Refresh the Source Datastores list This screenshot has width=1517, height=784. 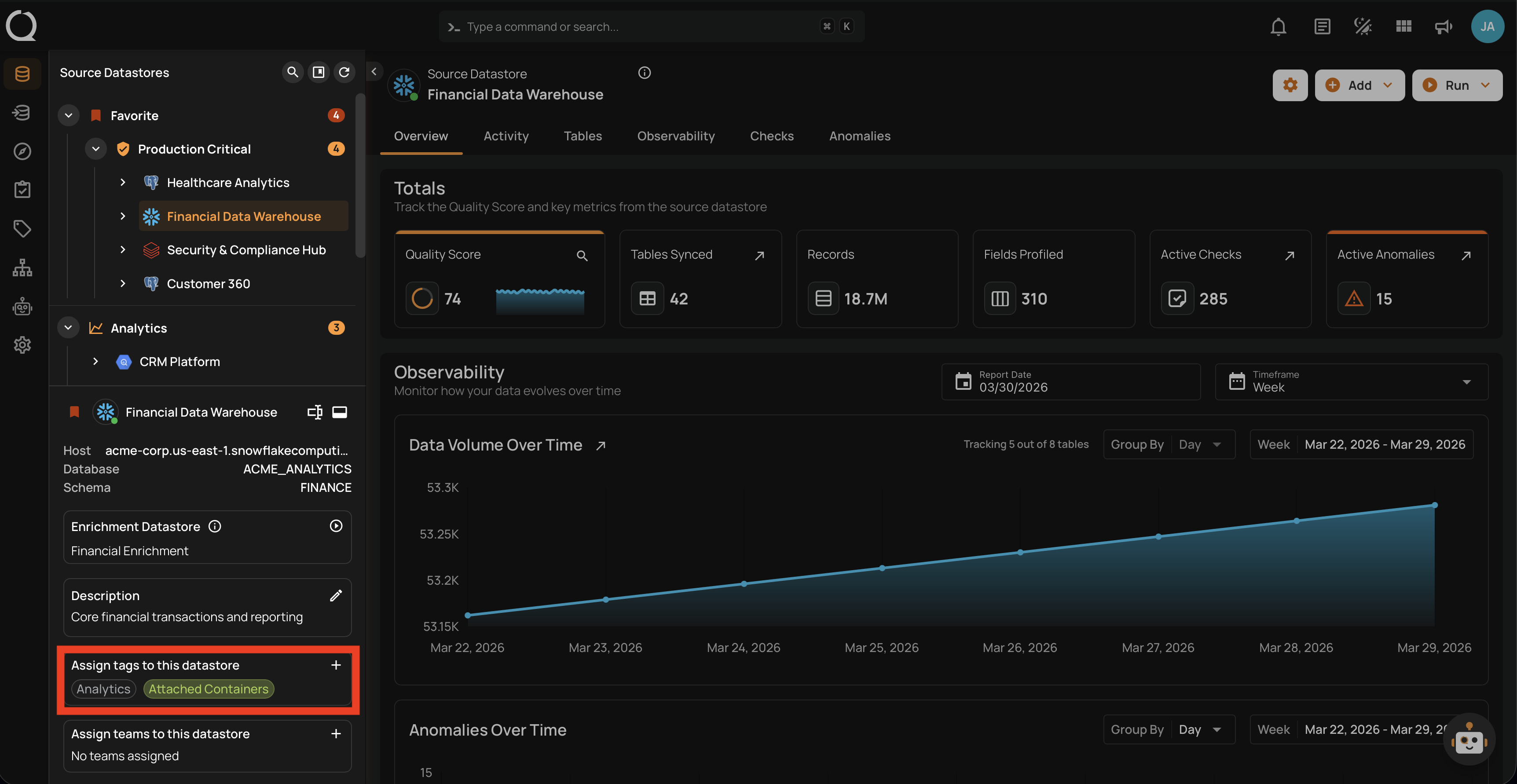pyautogui.click(x=344, y=72)
